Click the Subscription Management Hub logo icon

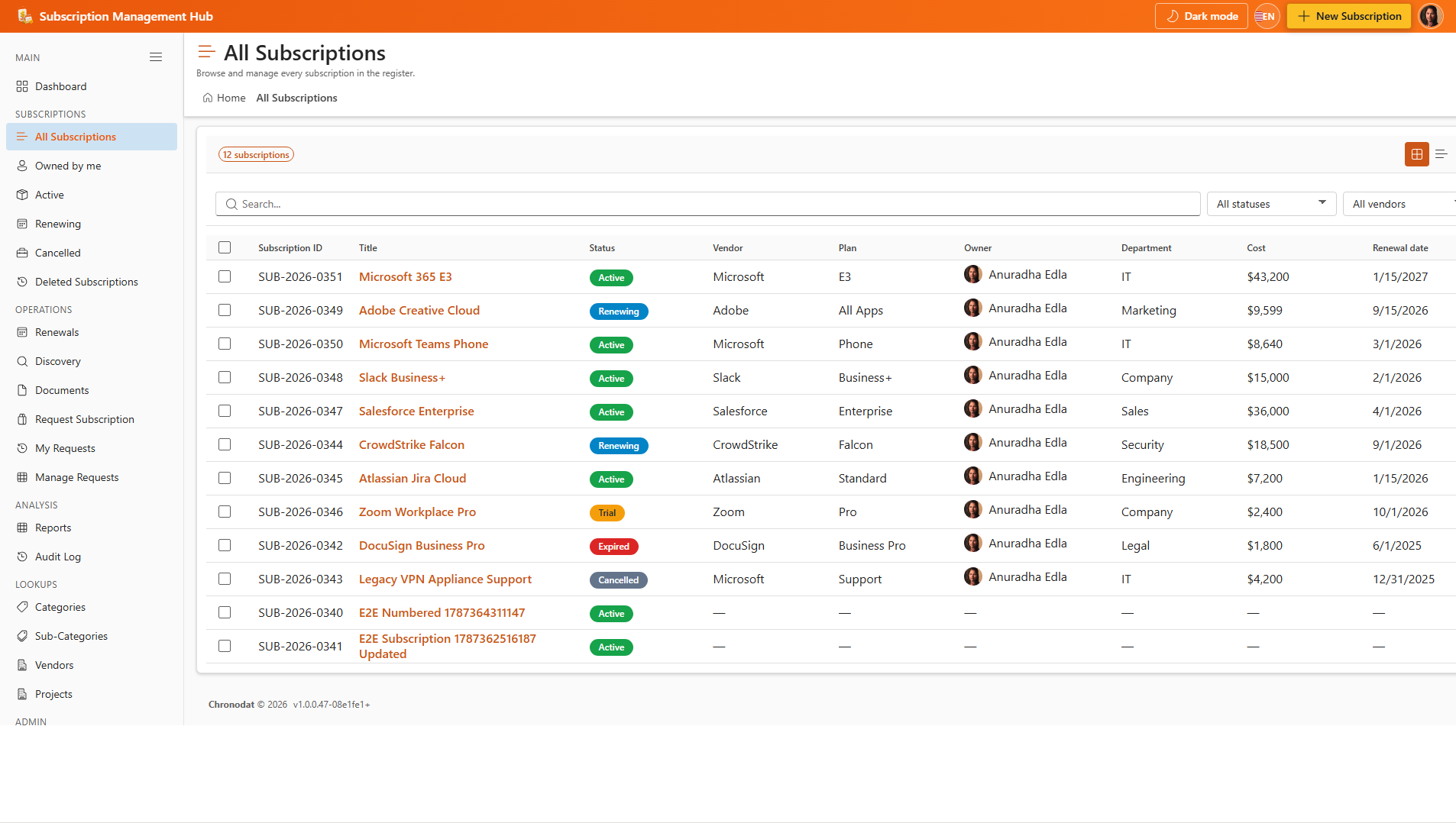[x=24, y=16]
